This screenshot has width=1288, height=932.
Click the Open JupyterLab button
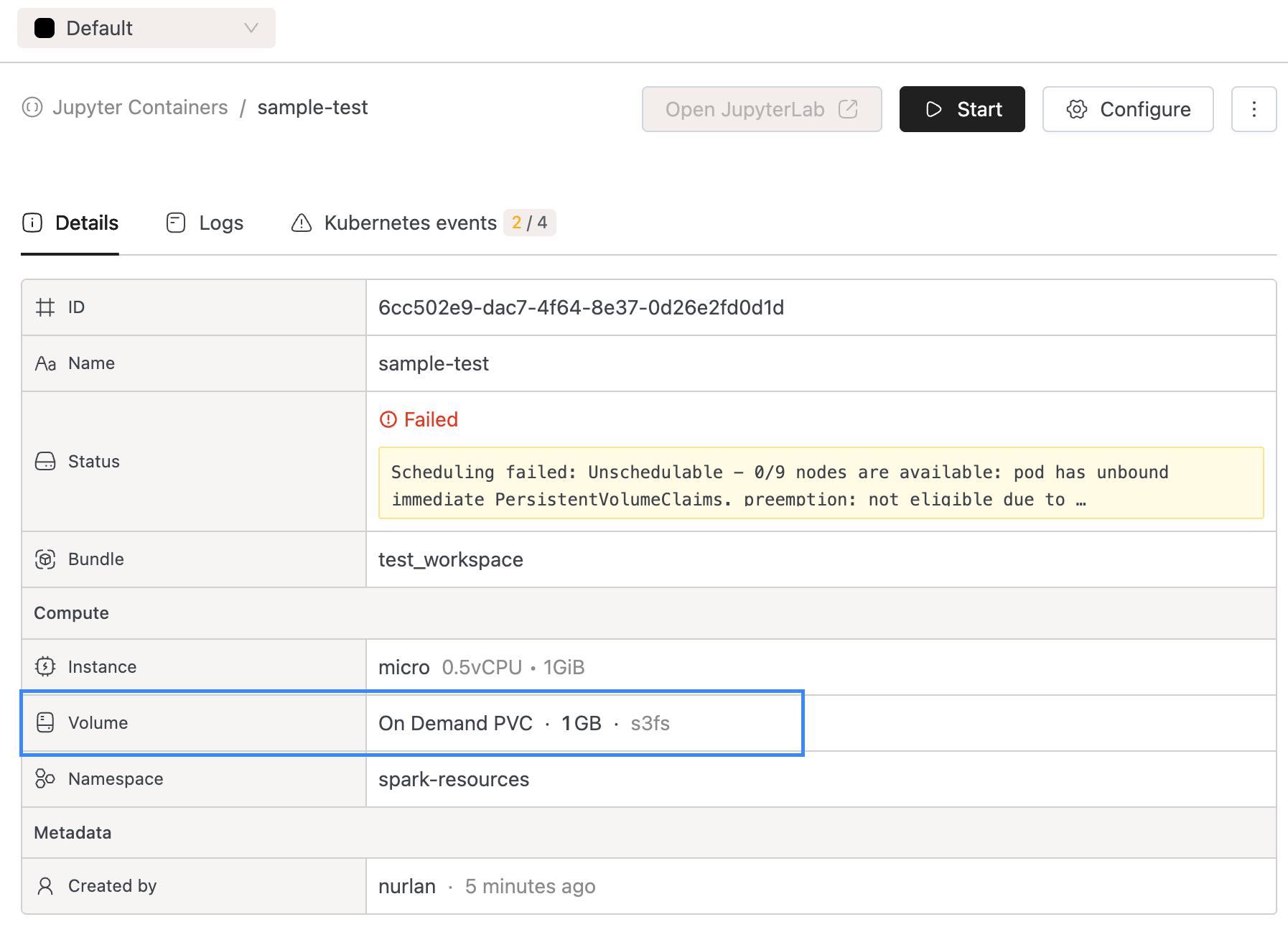click(x=761, y=109)
